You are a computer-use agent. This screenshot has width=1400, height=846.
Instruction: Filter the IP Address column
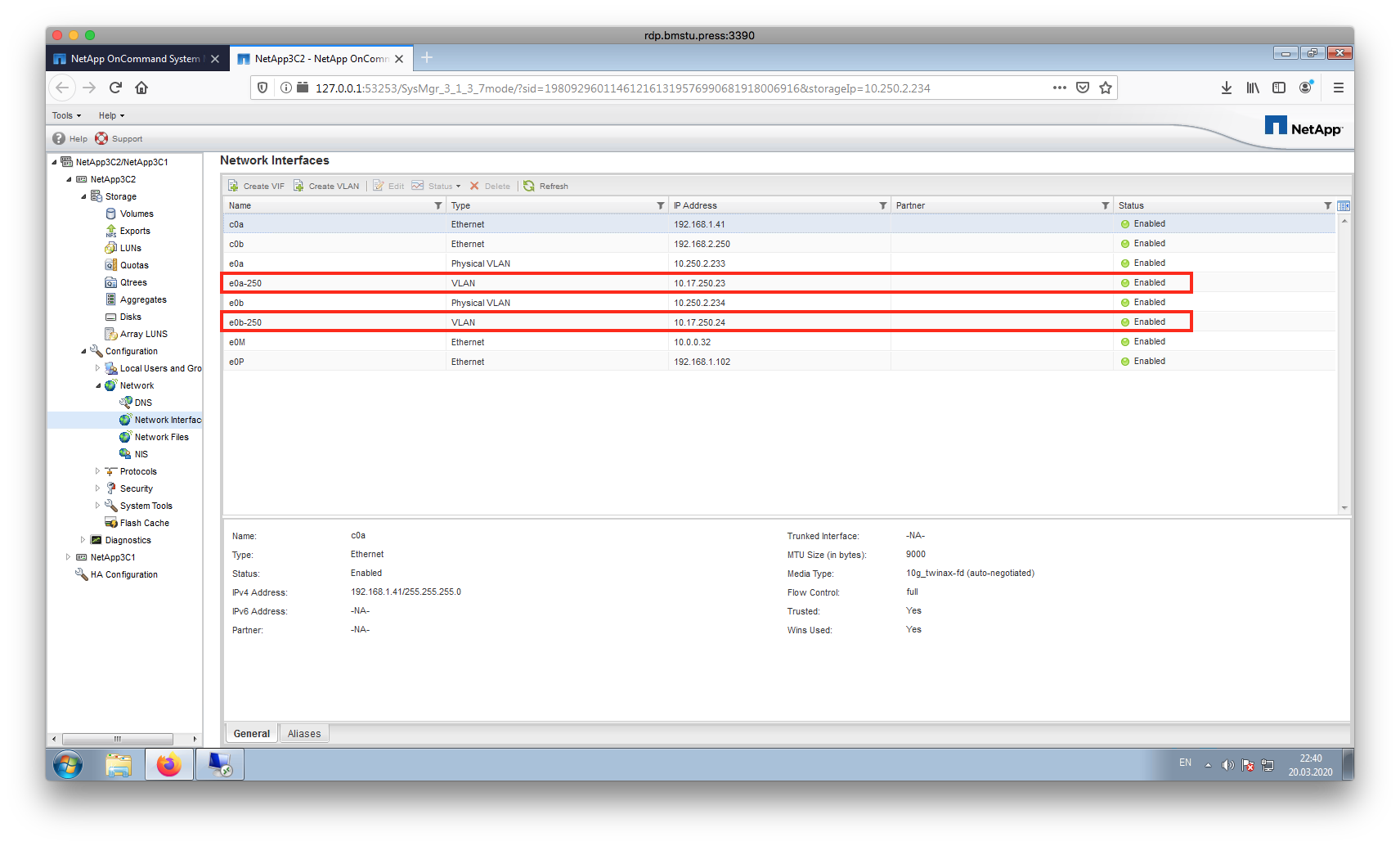click(x=883, y=205)
